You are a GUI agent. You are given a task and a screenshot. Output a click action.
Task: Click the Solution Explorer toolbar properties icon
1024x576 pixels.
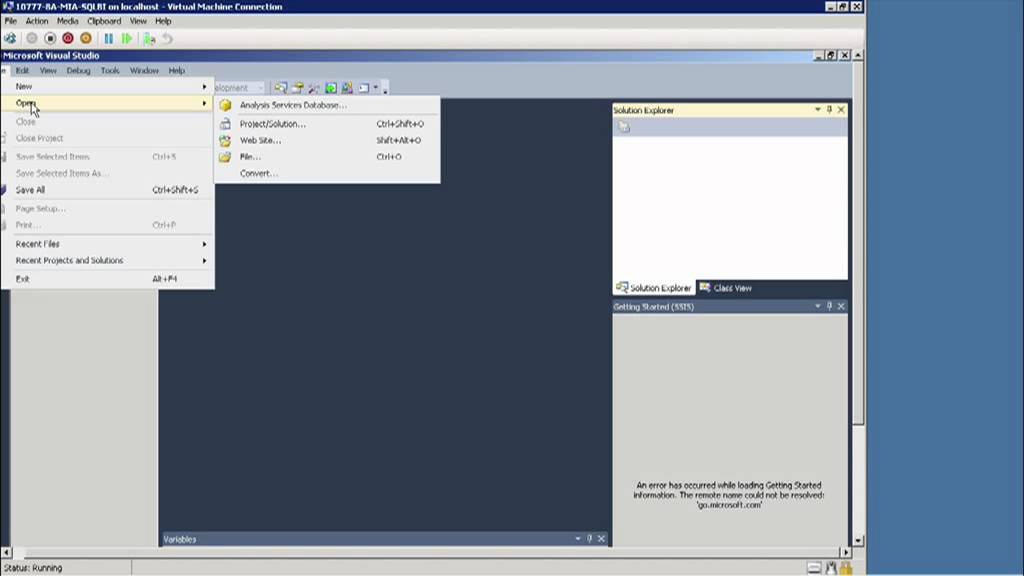(x=624, y=127)
